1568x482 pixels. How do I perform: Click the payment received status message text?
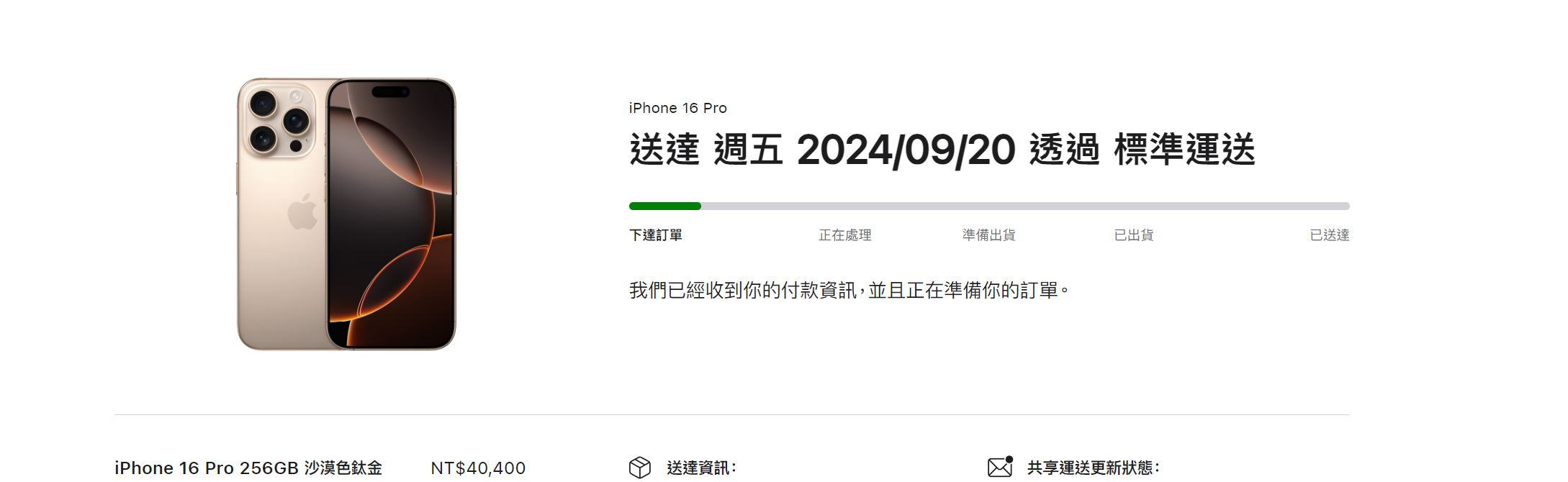click(849, 291)
